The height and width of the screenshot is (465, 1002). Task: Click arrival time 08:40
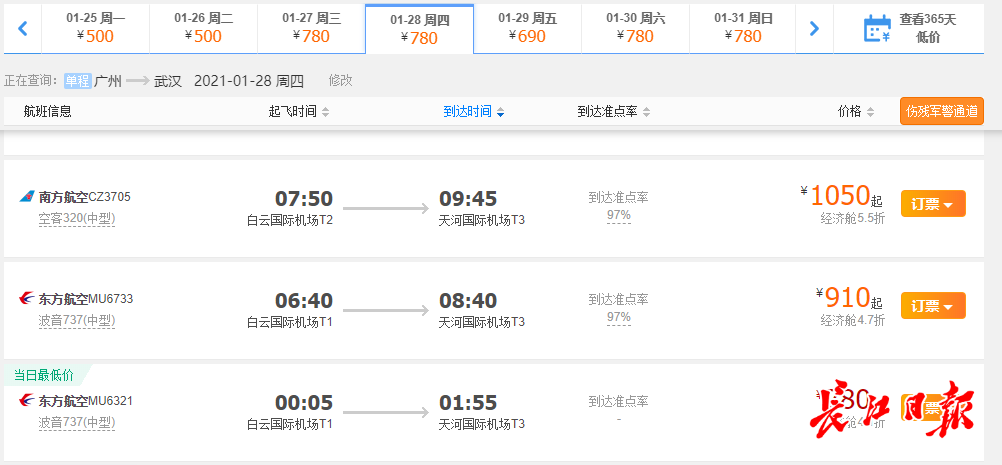point(468,301)
